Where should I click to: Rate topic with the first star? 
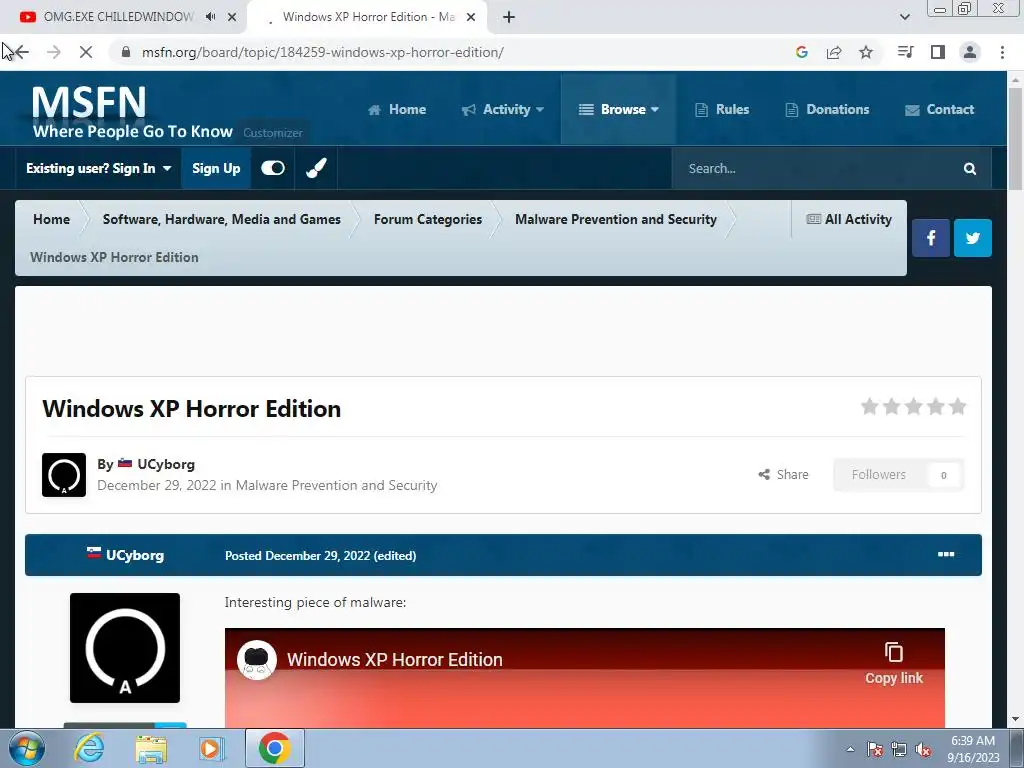point(869,407)
